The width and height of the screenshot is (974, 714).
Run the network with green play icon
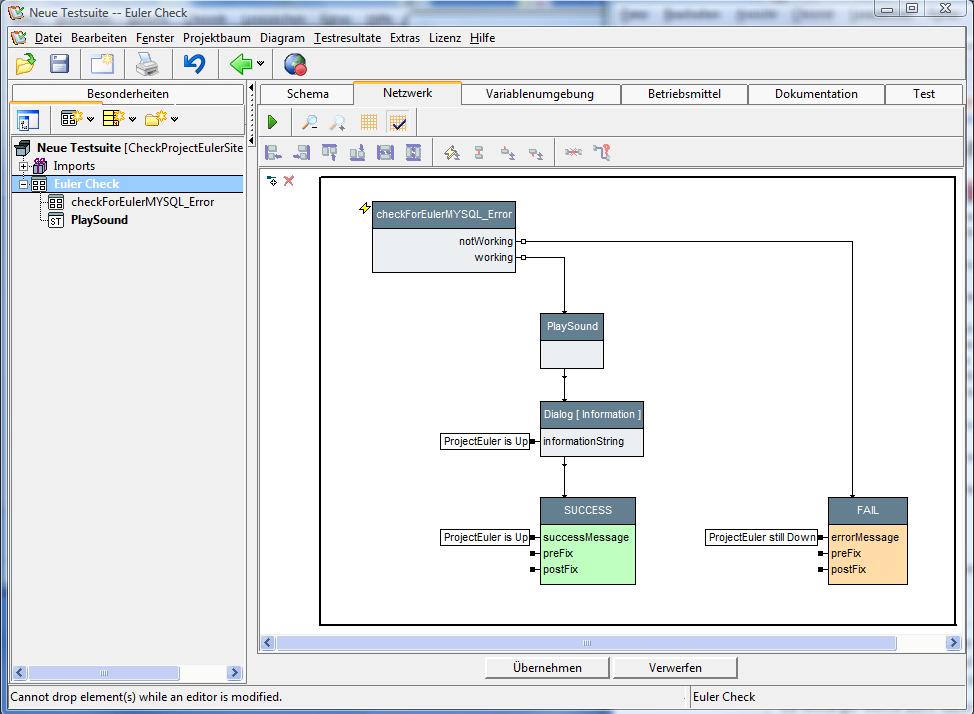click(272, 122)
